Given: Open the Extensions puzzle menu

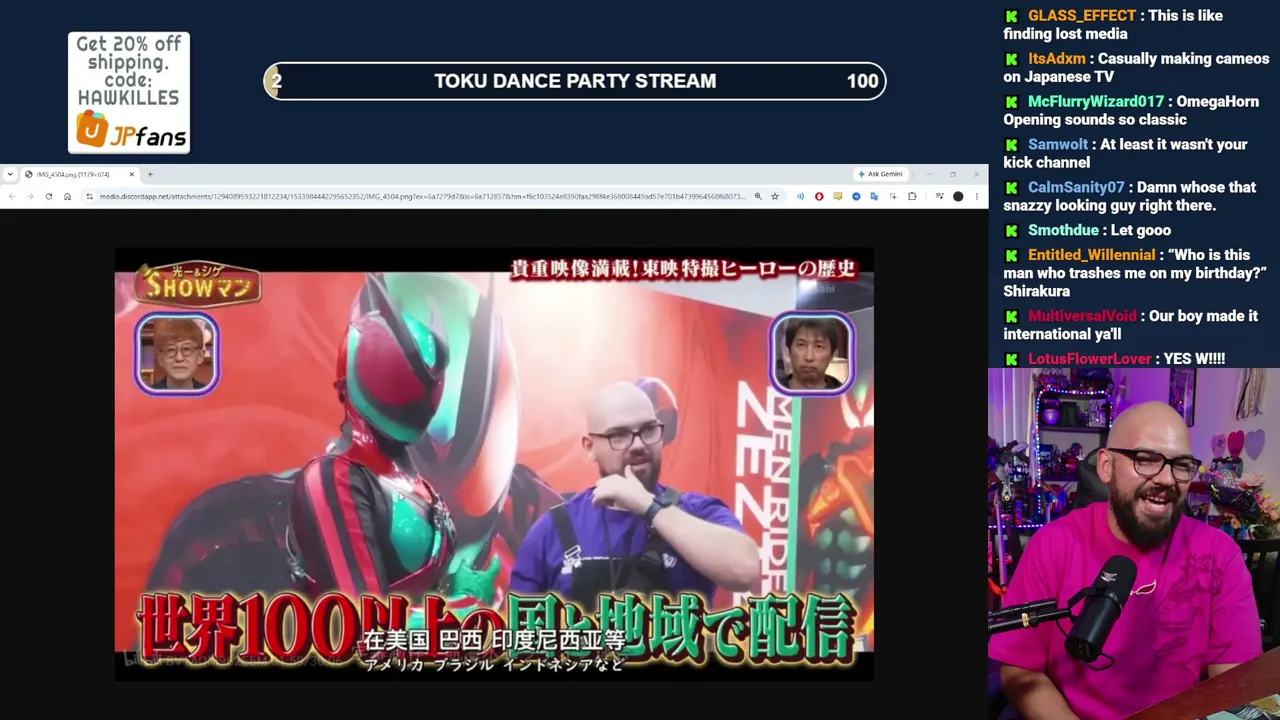Looking at the screenshot, I should (912, 197).
